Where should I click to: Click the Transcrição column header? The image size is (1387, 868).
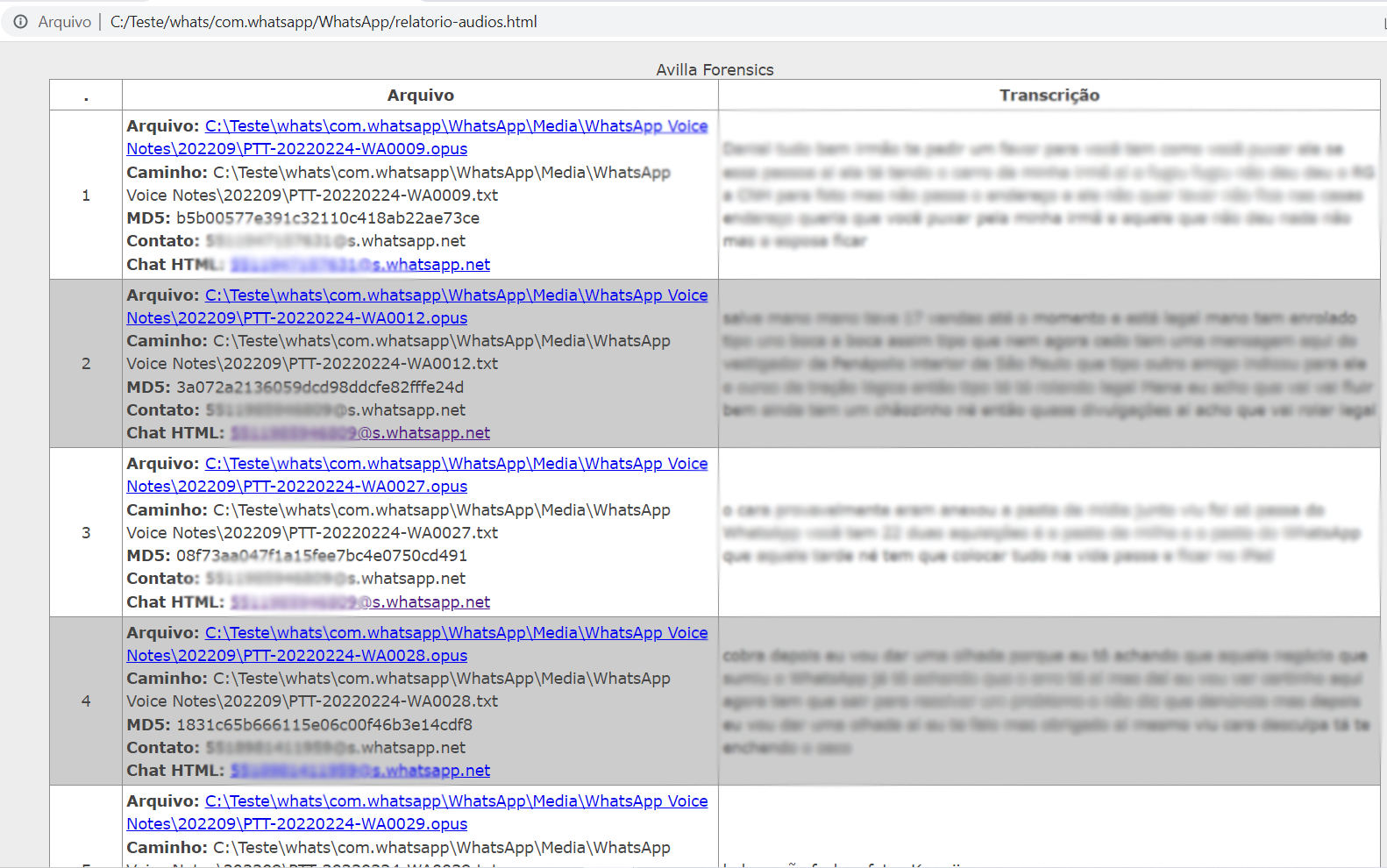1049,95
